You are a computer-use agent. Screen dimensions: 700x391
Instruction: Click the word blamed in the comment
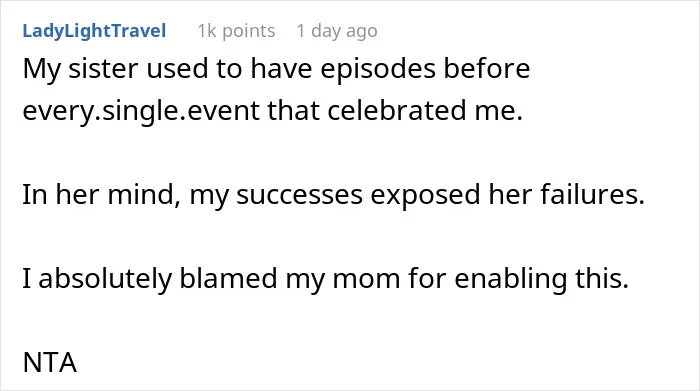click(228, 279)
